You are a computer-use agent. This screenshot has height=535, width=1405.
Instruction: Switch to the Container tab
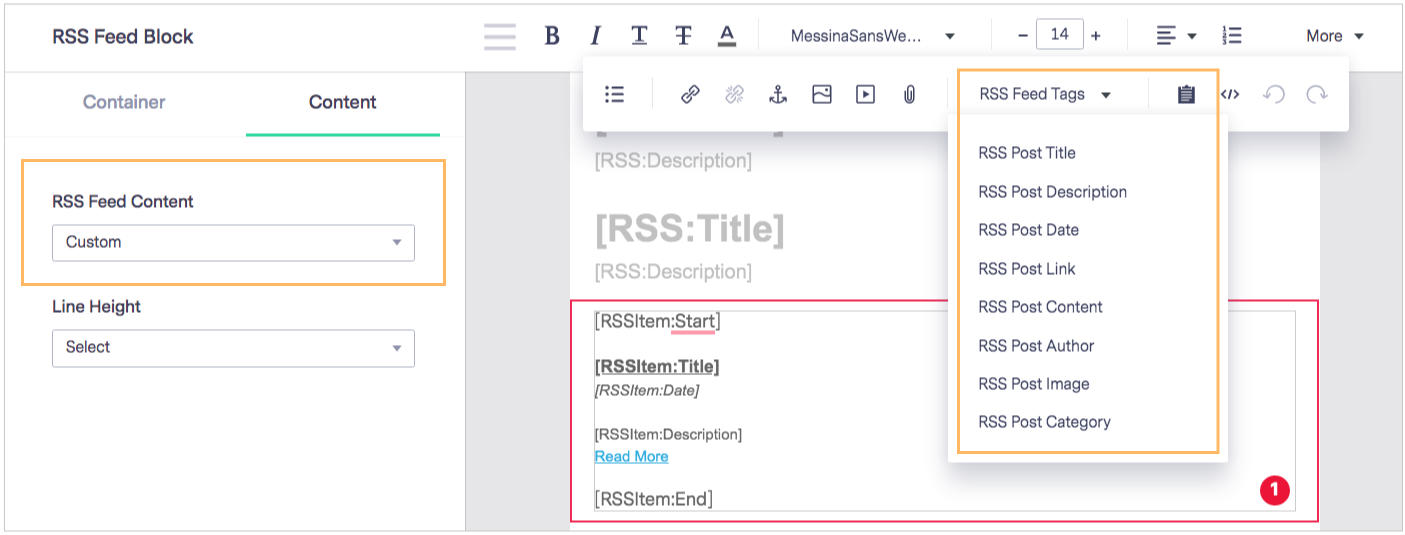coord(124,102)
